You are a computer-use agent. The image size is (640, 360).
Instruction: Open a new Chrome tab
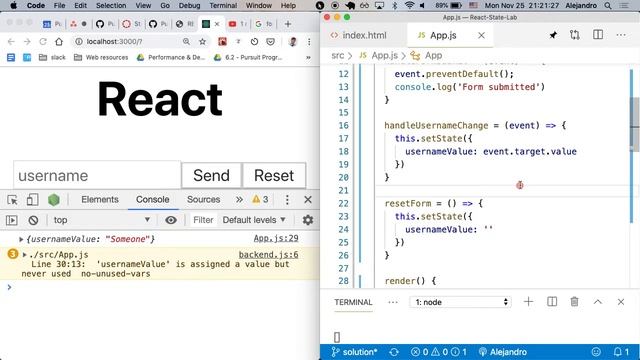[288, 24]
